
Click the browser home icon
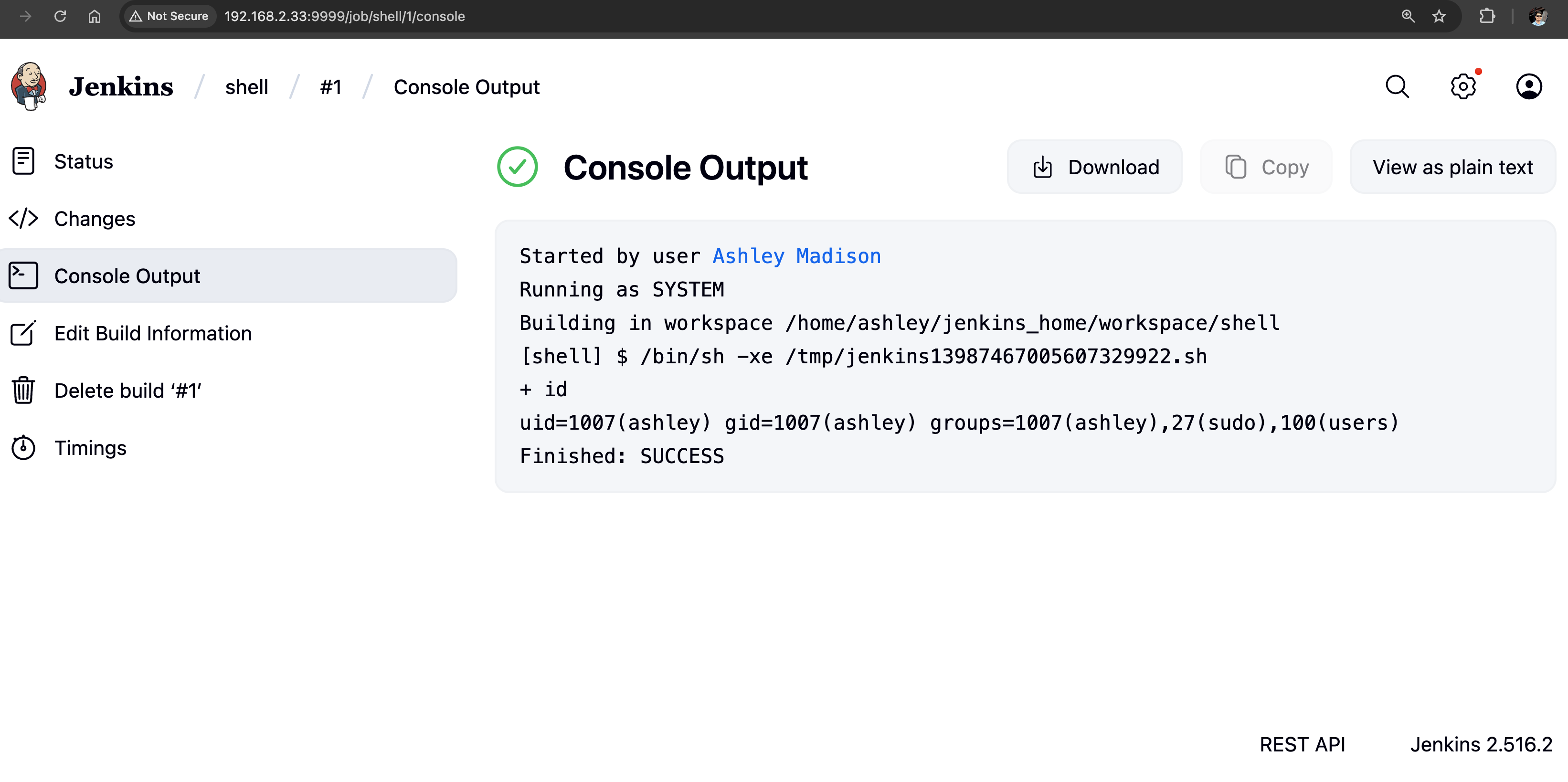[x=95, y=16]
